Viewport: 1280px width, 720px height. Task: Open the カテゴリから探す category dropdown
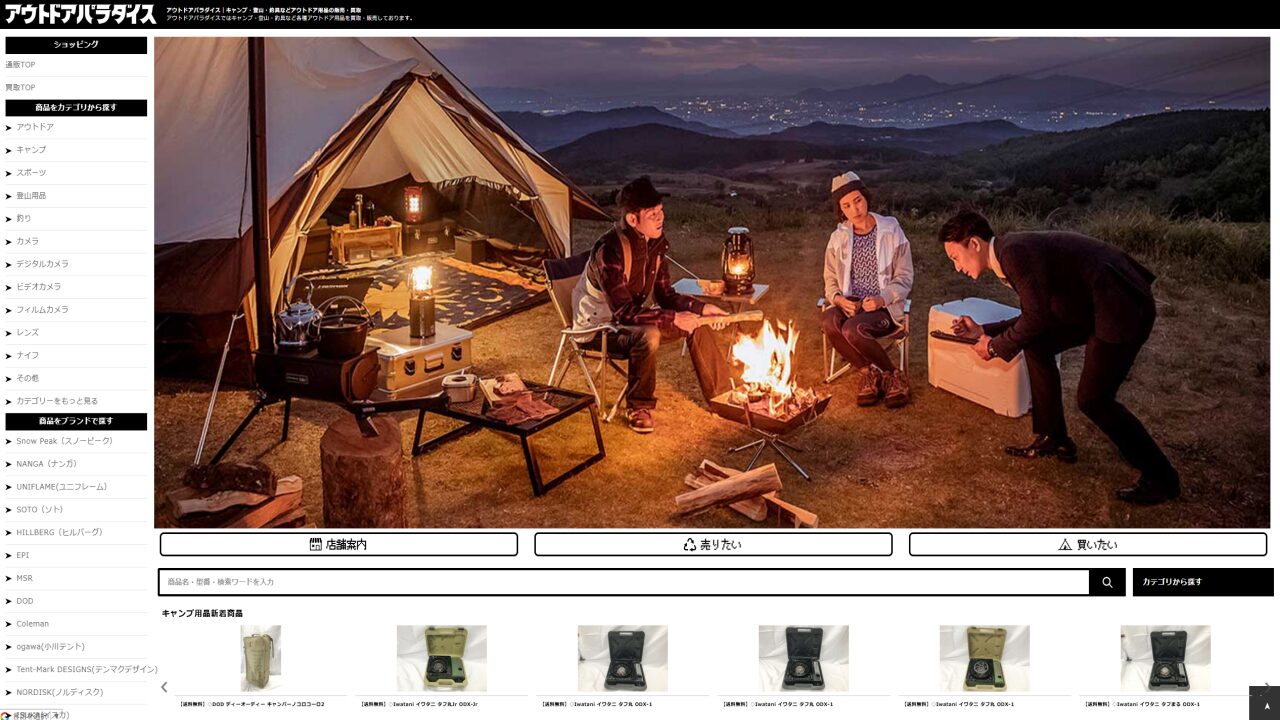pyautogui.click(x=1202, y=582)
